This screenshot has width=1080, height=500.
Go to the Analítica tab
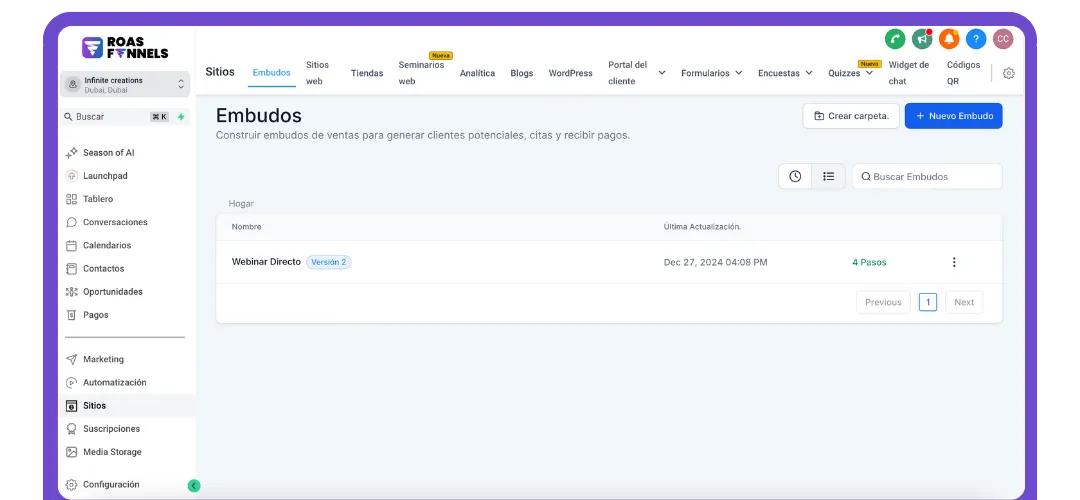[x=477, y=73]
